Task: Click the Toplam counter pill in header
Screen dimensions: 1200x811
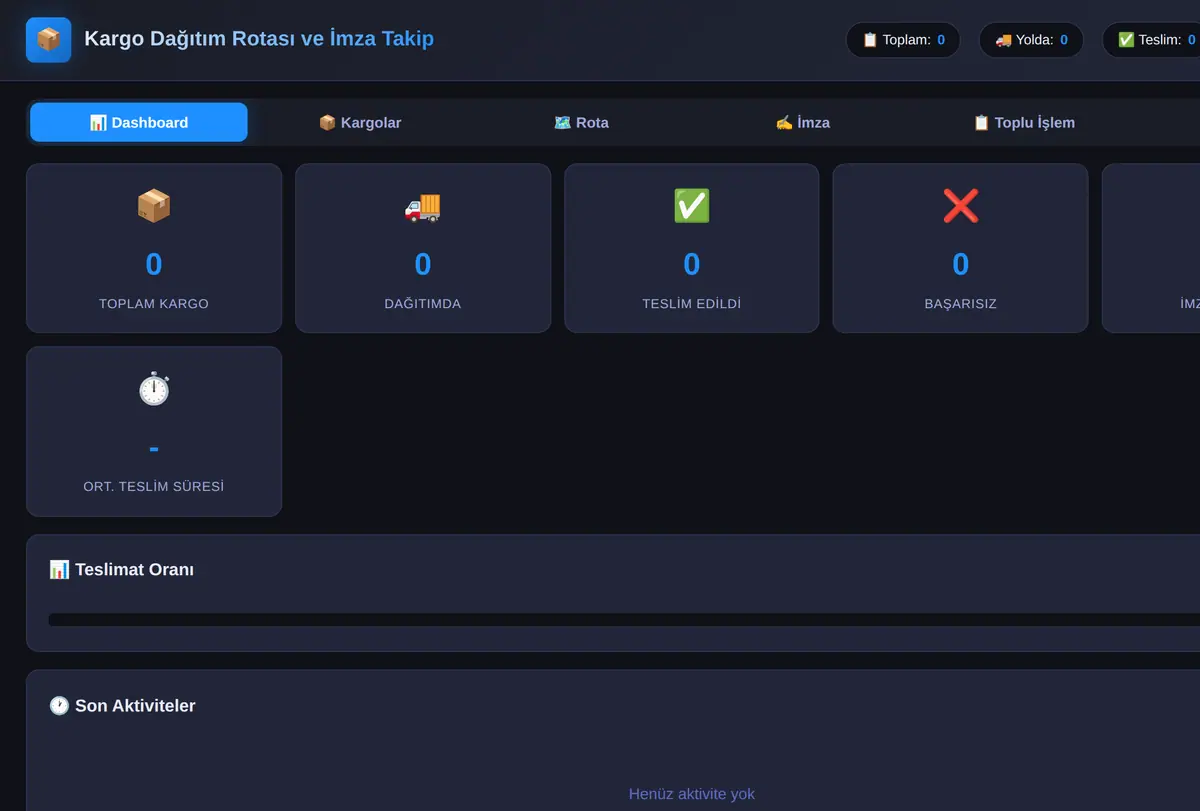Action: pyautogui.click(x=903, y=40)
